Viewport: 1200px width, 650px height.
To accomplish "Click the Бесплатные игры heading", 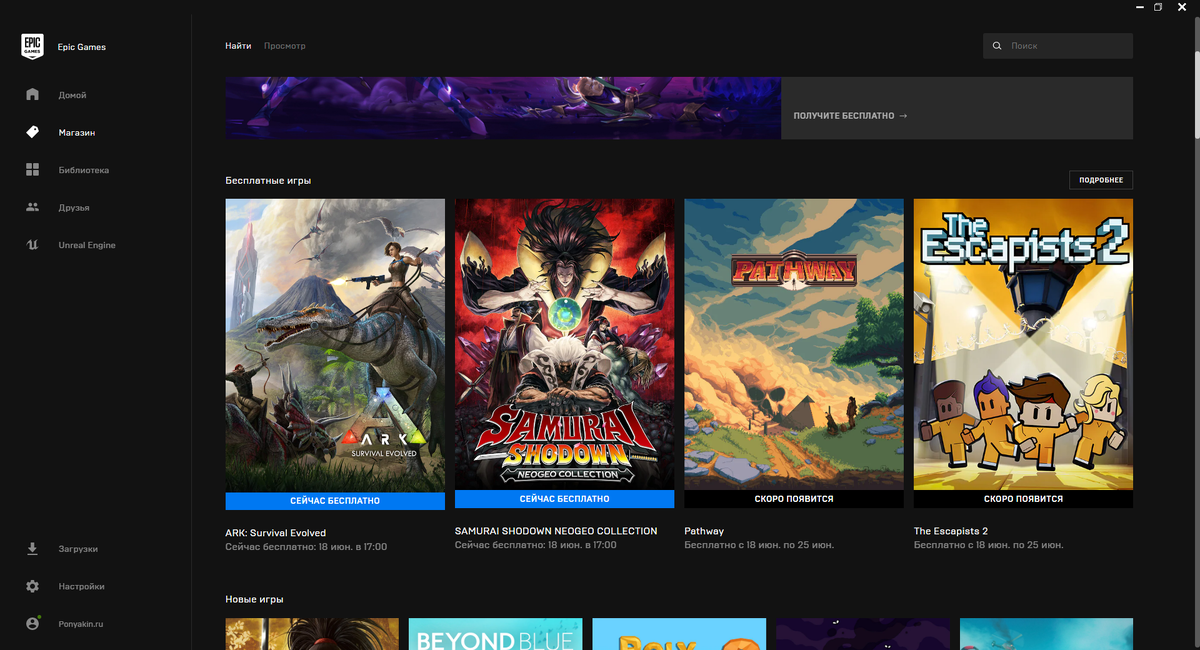I will tap(268, 181).
